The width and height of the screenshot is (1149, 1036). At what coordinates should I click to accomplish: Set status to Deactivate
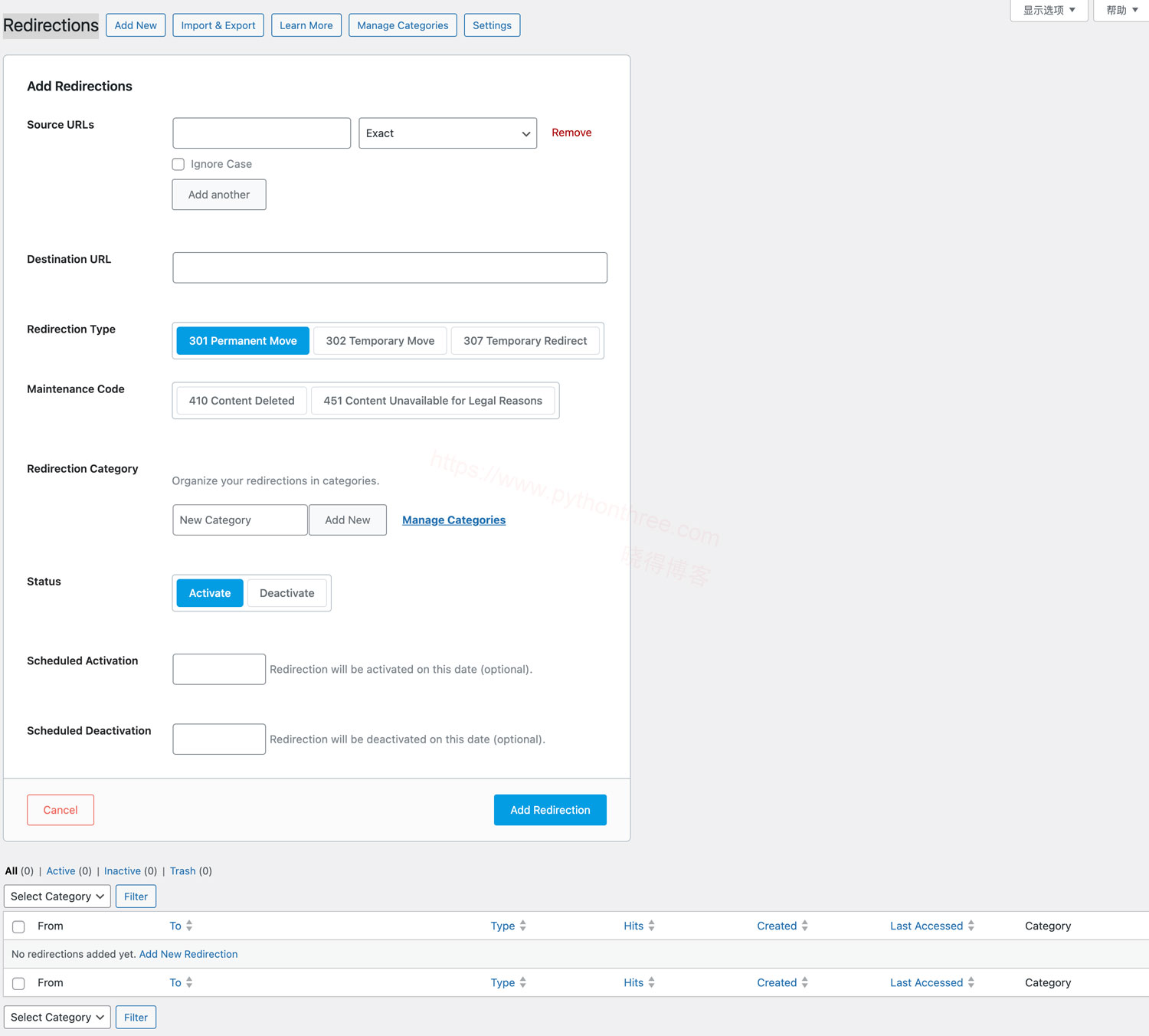[x=286, y=593]
